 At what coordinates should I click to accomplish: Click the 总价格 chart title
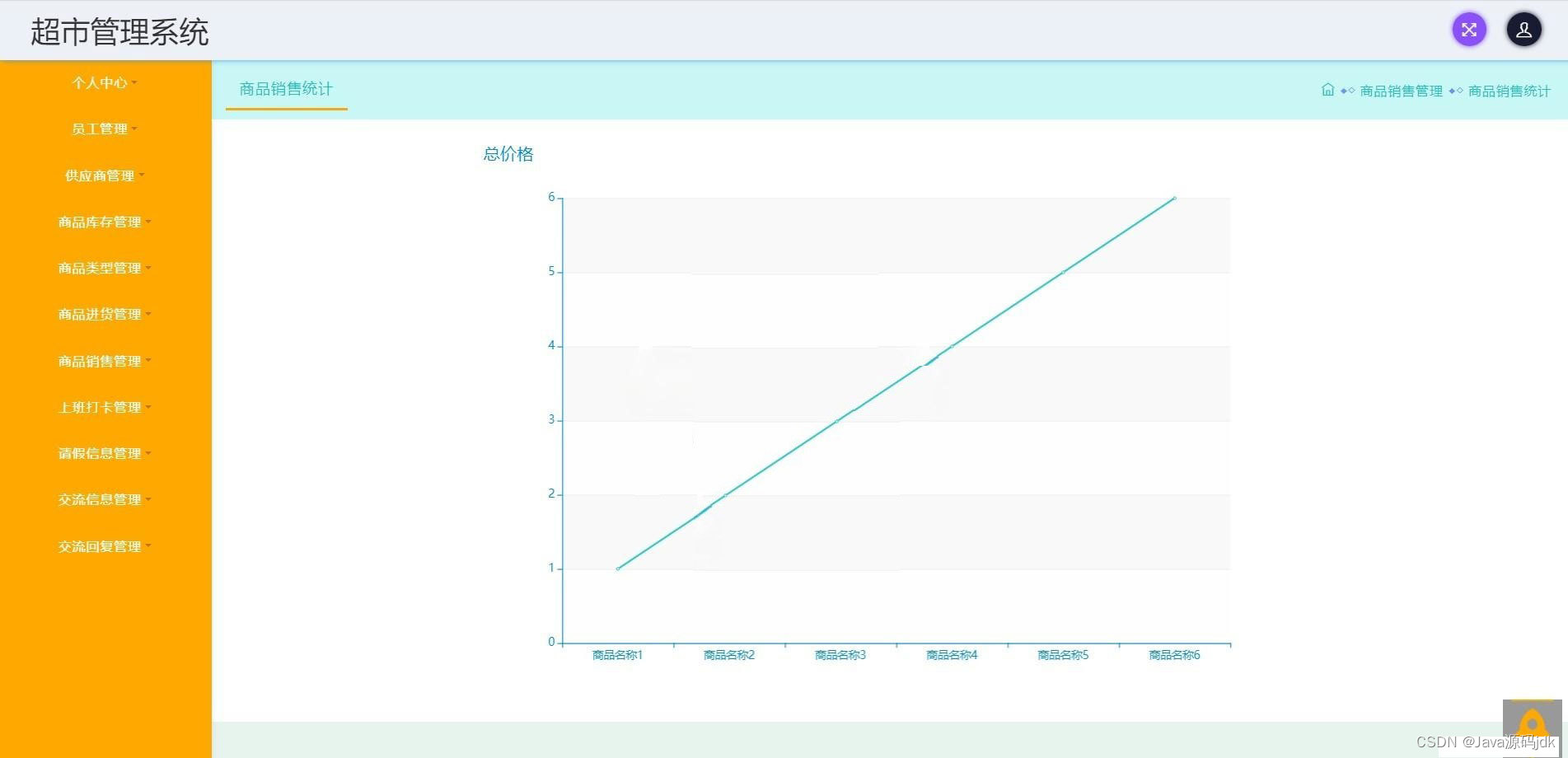[508, 154]
